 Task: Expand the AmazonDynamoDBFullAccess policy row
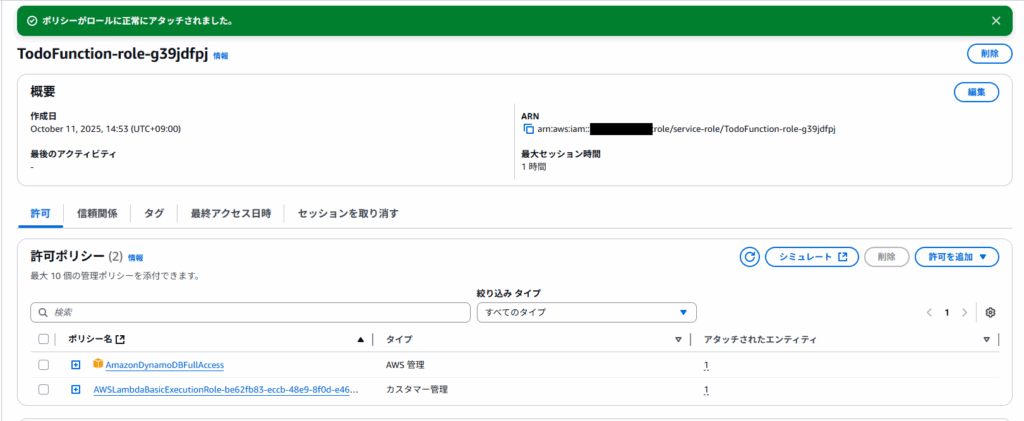pos(75,365)
